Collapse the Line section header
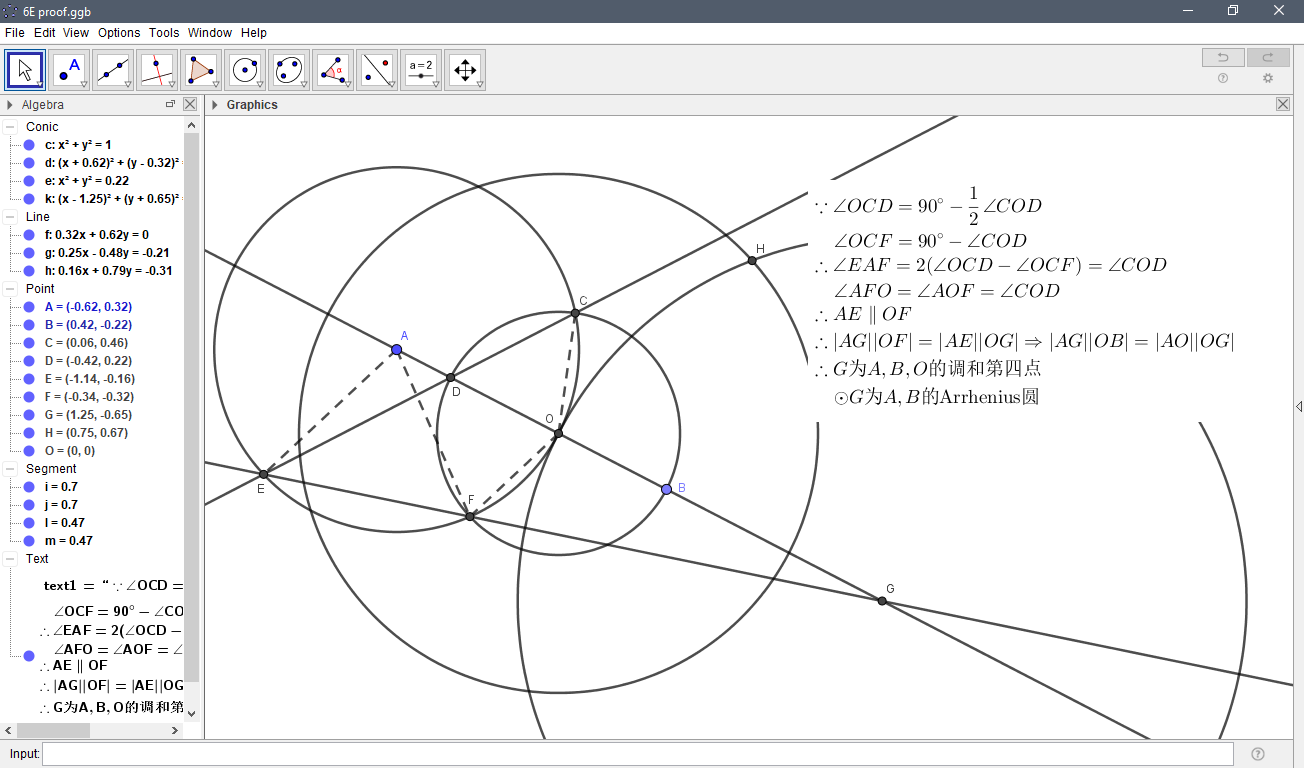Image resolution: width=1304 pixels, height=768 pixels. coord(12,217)
